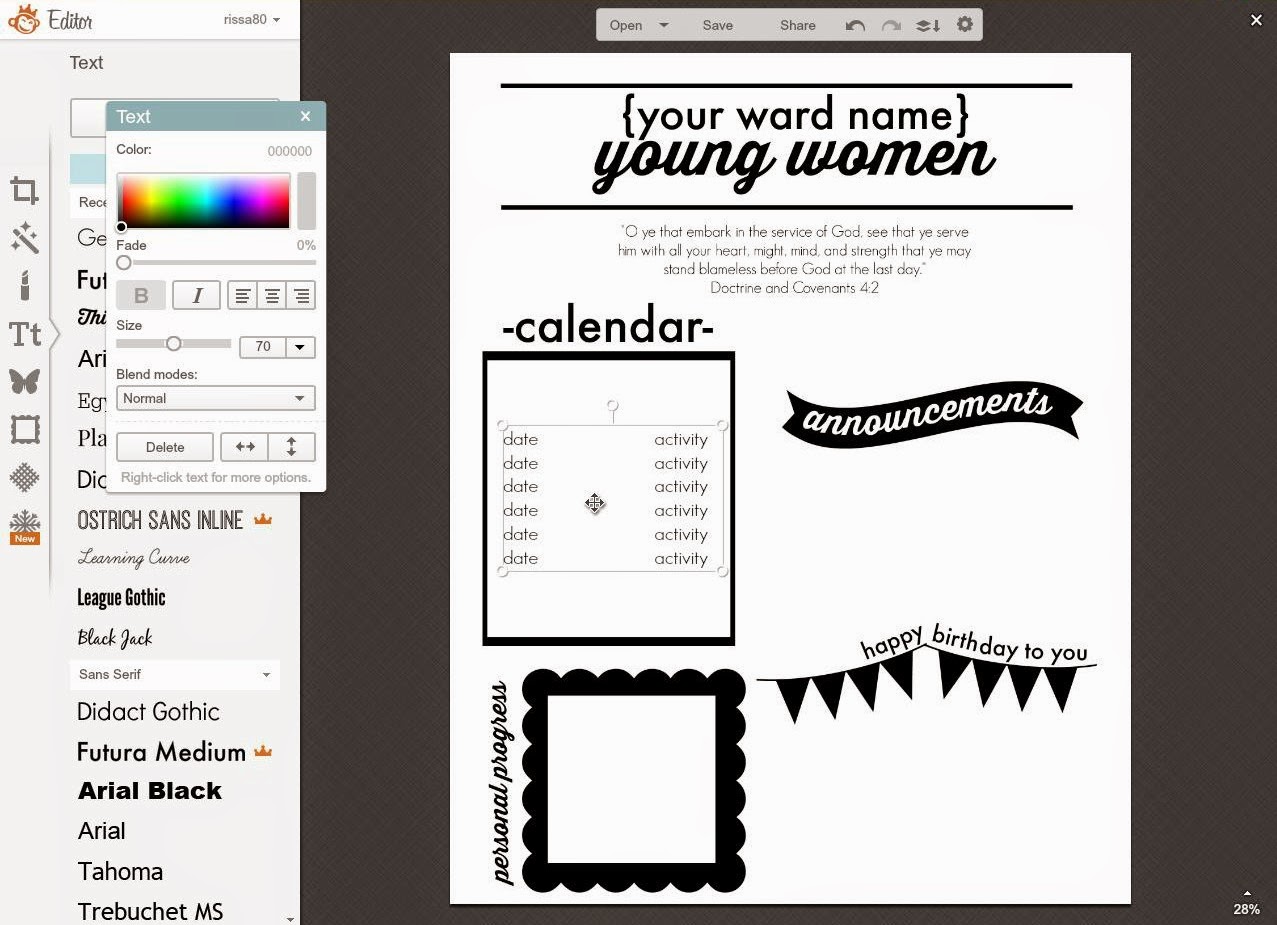
Task: Open the size 70 dropdown
Action: point(300,347)
